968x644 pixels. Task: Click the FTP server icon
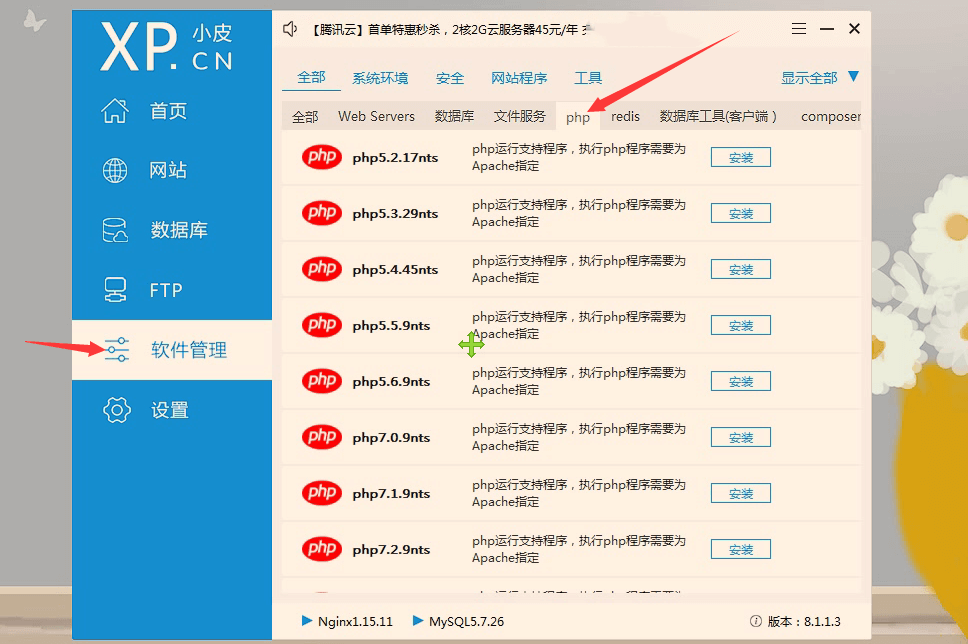pos(115,290)
